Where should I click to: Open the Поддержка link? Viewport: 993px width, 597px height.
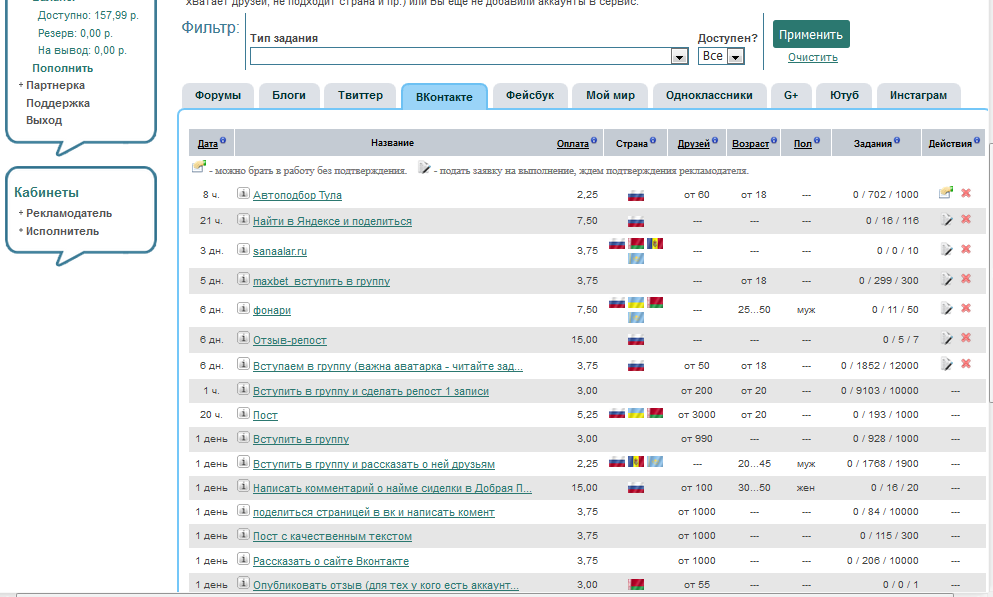pyautogui.click(x=58, y=103)
